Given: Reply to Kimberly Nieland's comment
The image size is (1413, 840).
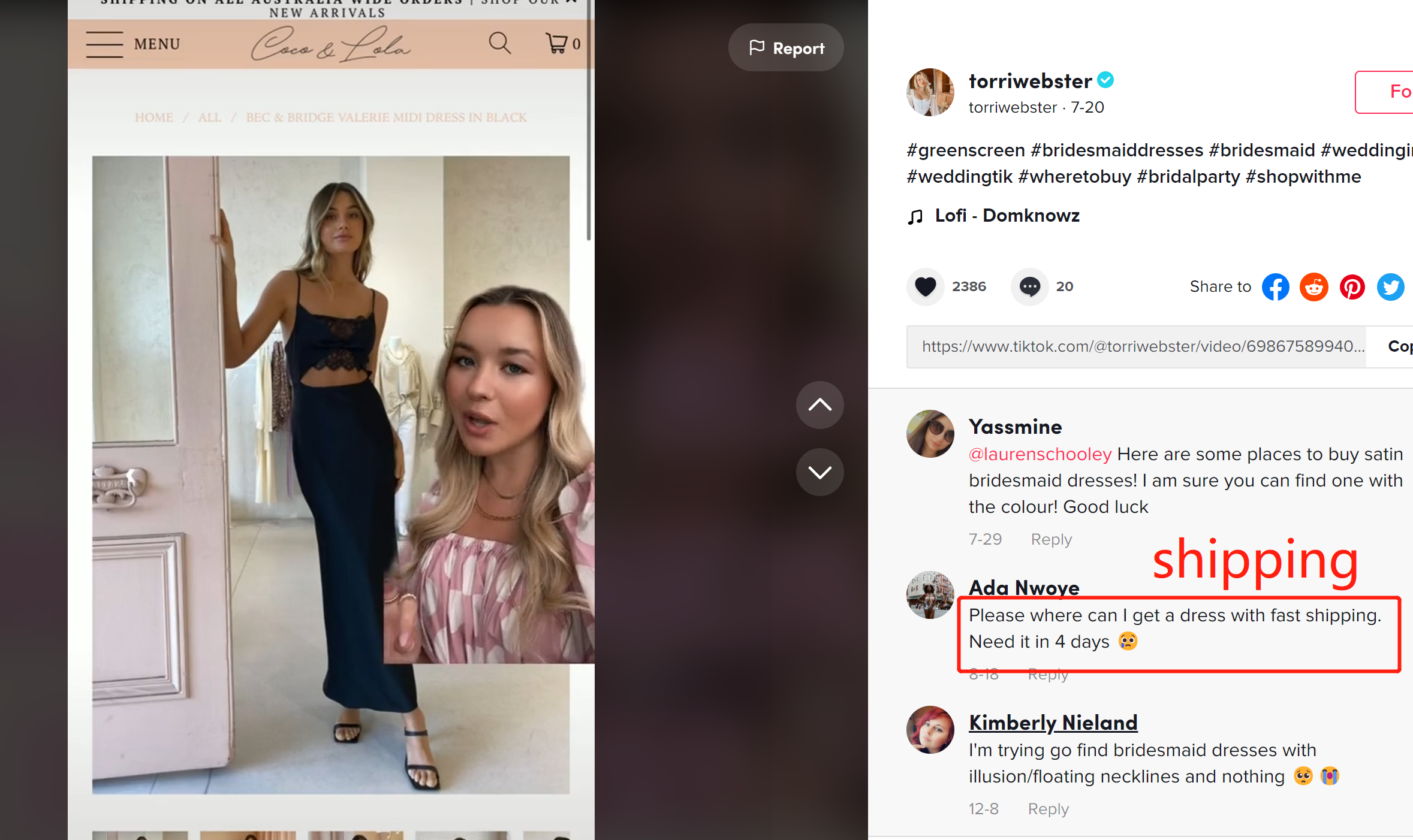Looking at the screenshot, I should (x=1048, y=809).
